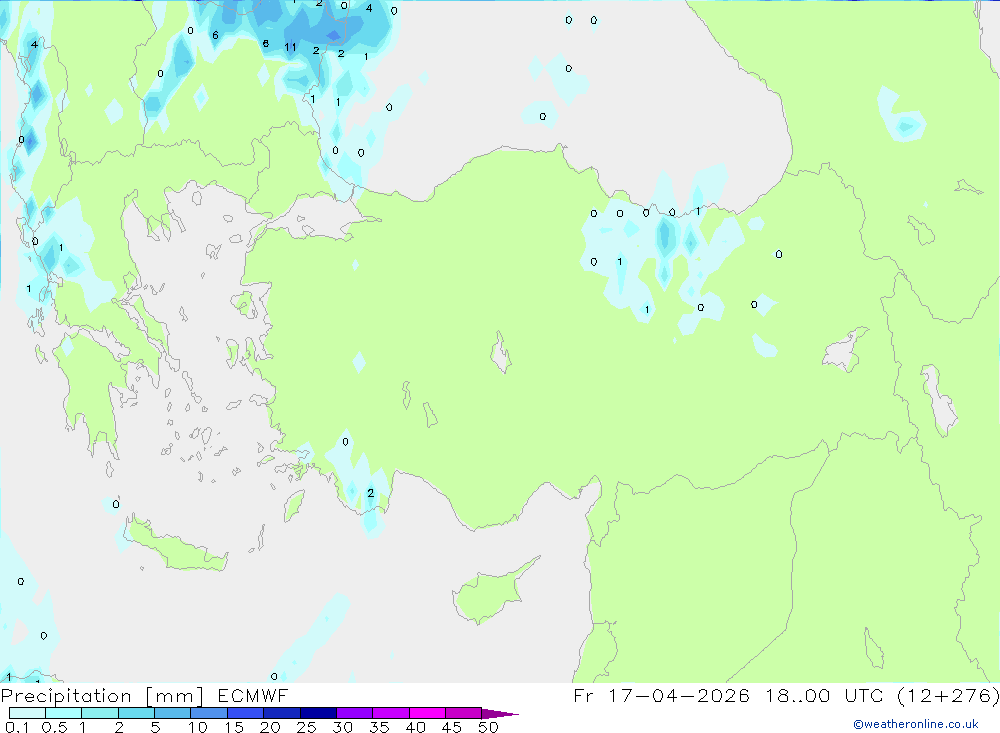
Task: Click legend label "30"
Action: pos(343,727)
